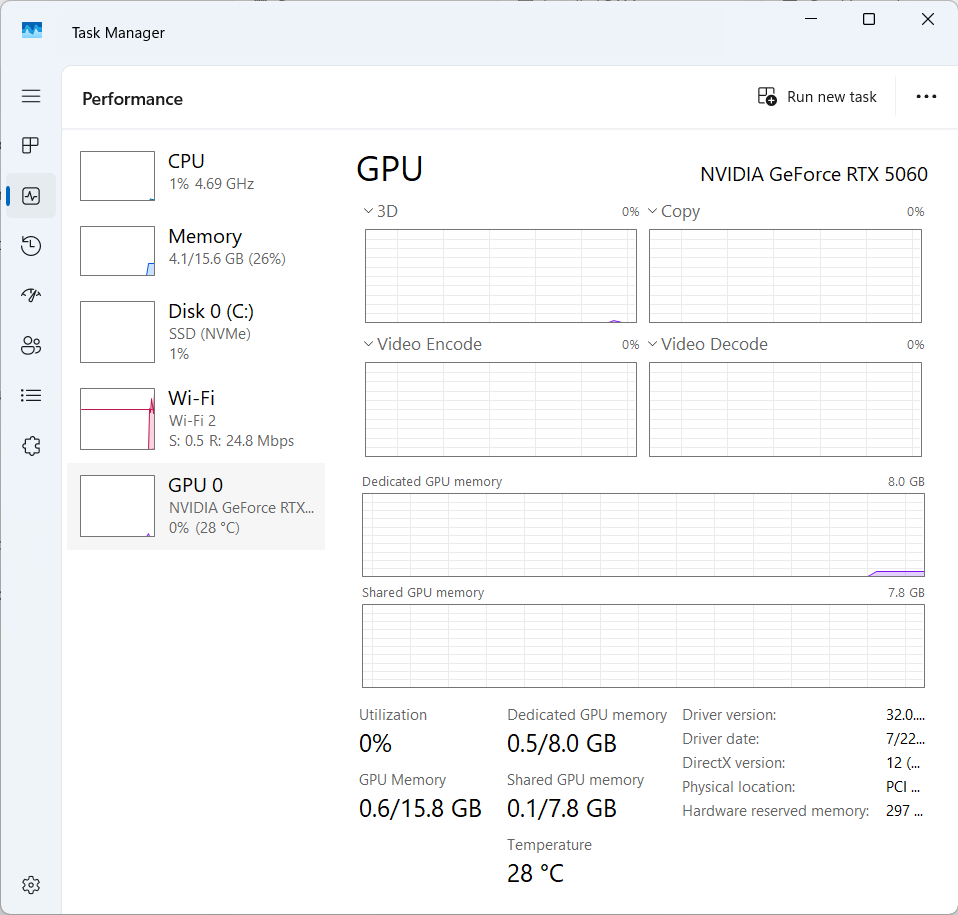958x915 pixels.
Task: Select the GPU 0 entry
Action: (196, 506)
